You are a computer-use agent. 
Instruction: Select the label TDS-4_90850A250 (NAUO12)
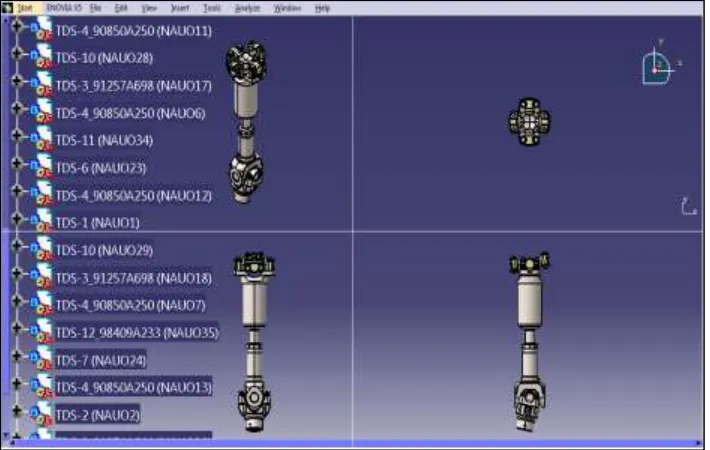point(134,196)
